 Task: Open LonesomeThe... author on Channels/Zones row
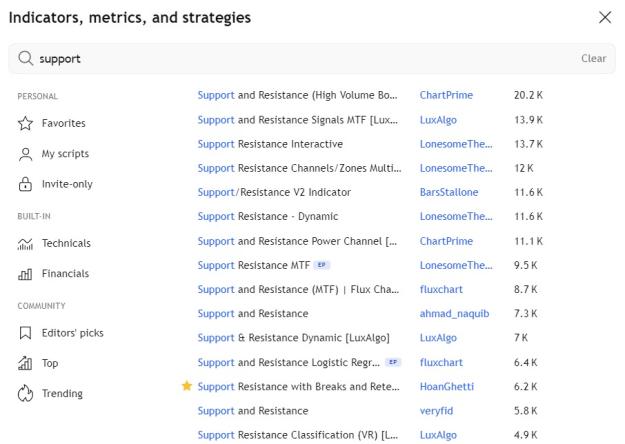click(x=456, y=168)
